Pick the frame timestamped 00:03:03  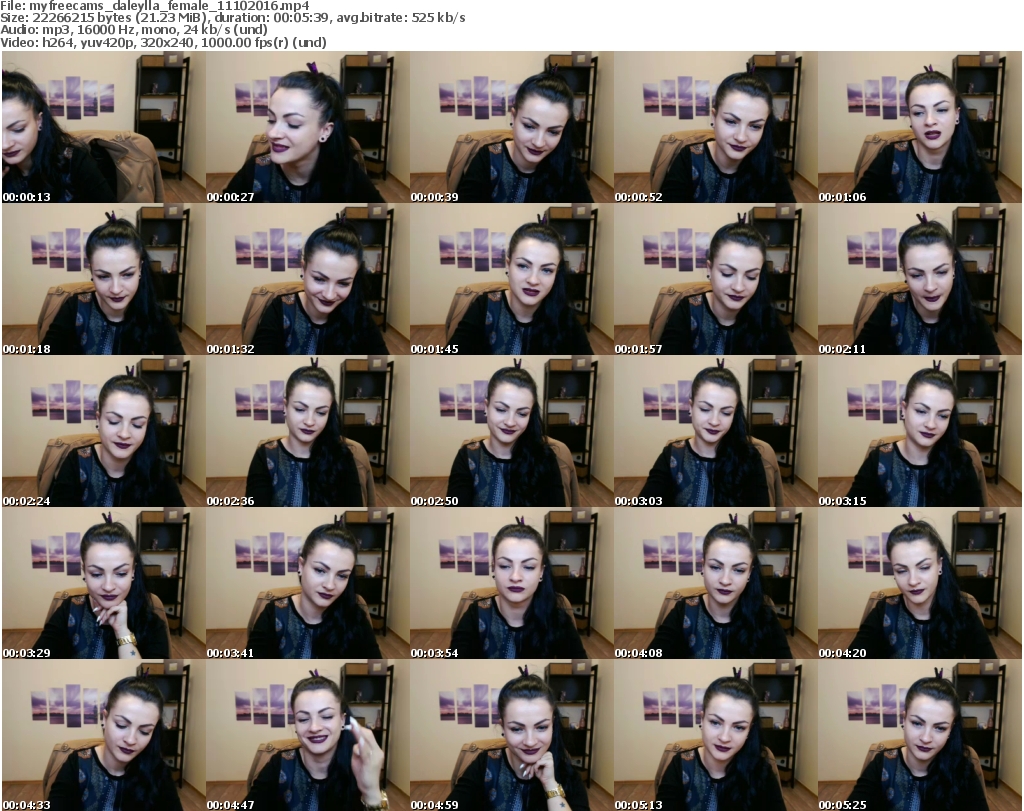click(x=716, y=431)
